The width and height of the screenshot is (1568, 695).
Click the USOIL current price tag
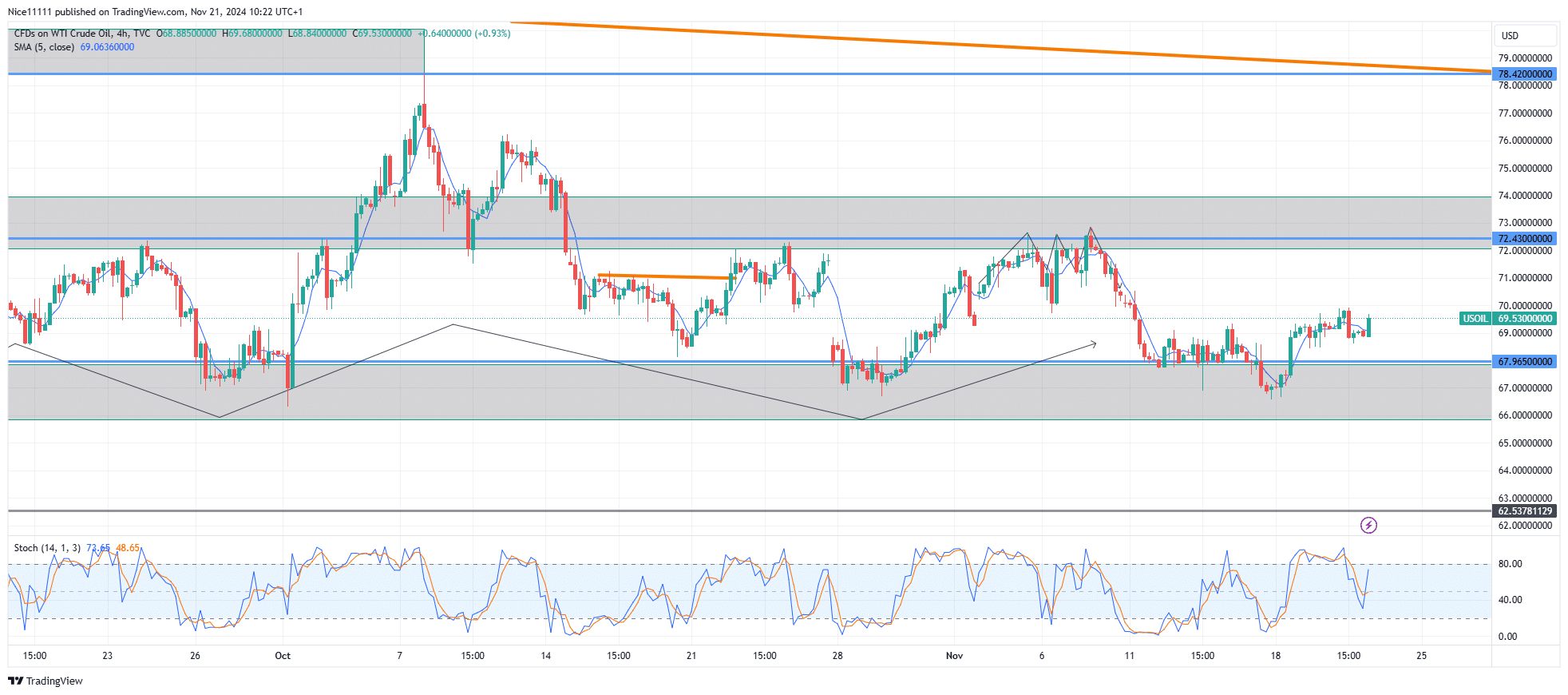[1475, 318]
